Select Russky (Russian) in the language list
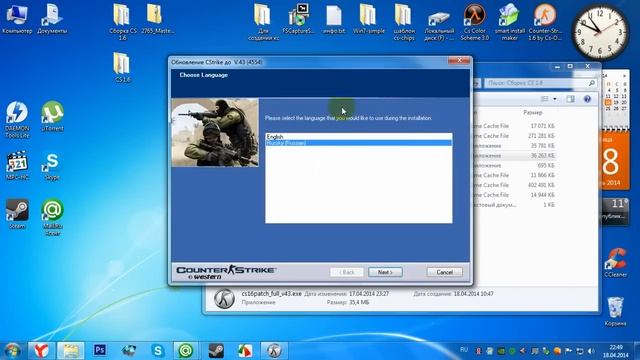Viewport: 640px width, 360px height. (358, 143)
